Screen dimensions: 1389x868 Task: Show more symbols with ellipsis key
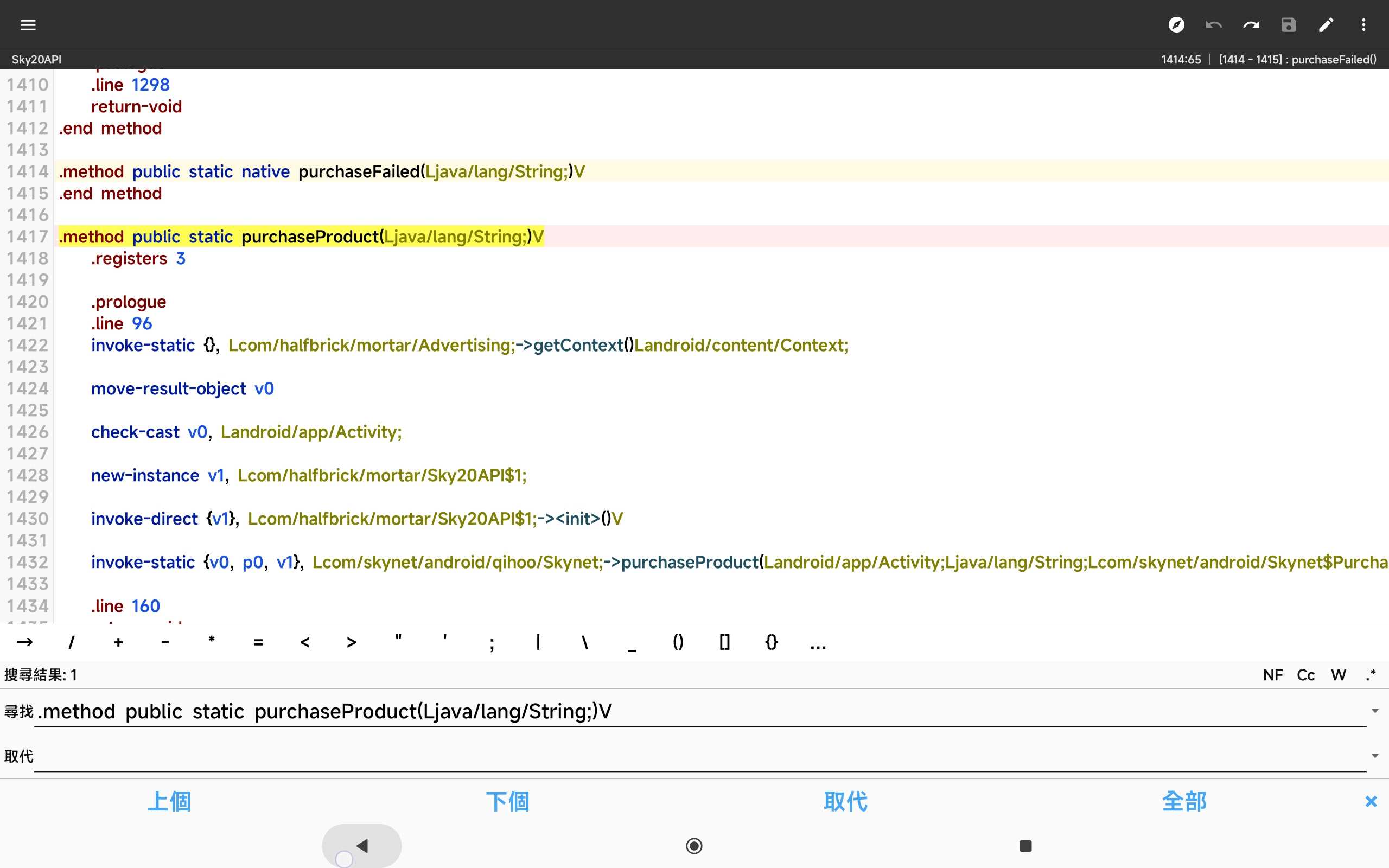818,642
